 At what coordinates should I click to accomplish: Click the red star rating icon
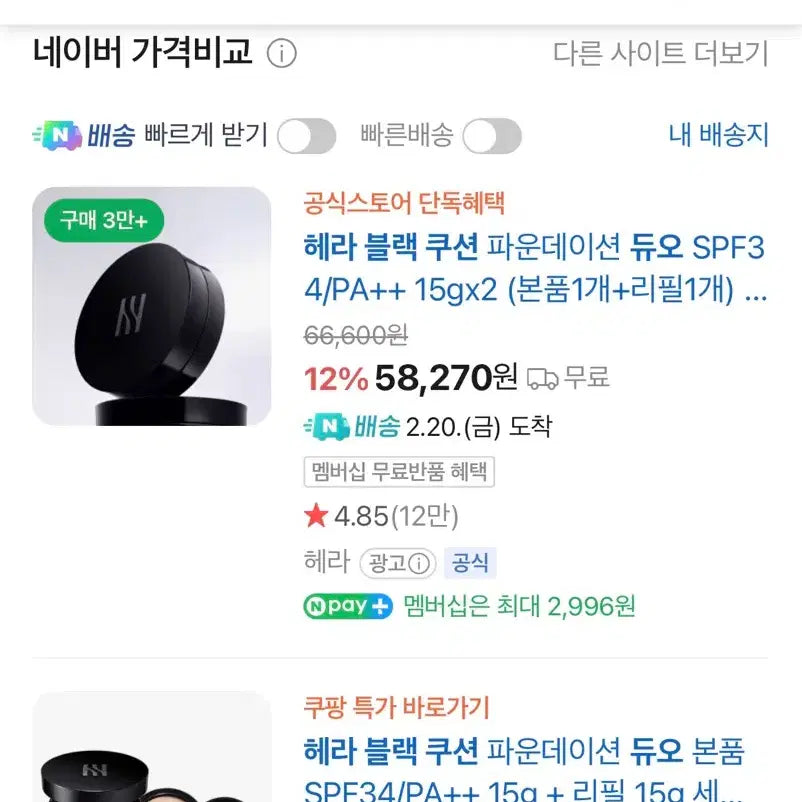[316, 516]
